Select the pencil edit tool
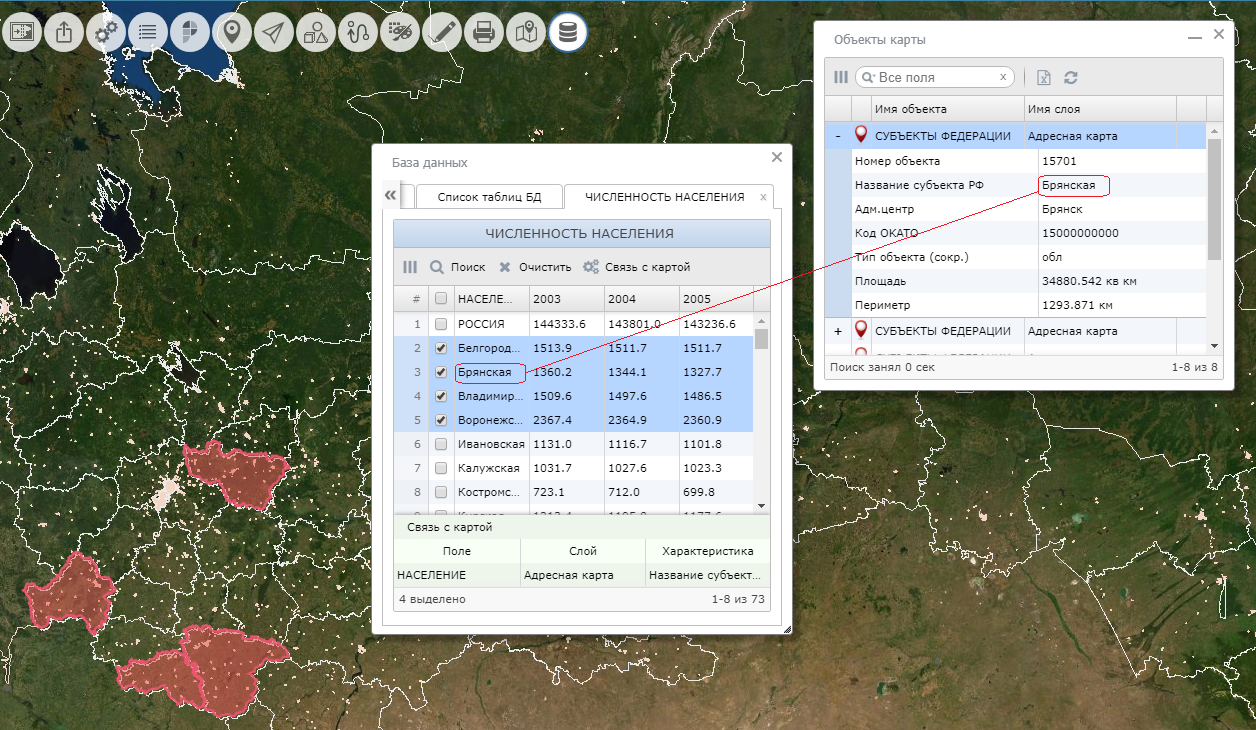The width and height of the screenshot is (1256, 730). click(x=442, y=33)
